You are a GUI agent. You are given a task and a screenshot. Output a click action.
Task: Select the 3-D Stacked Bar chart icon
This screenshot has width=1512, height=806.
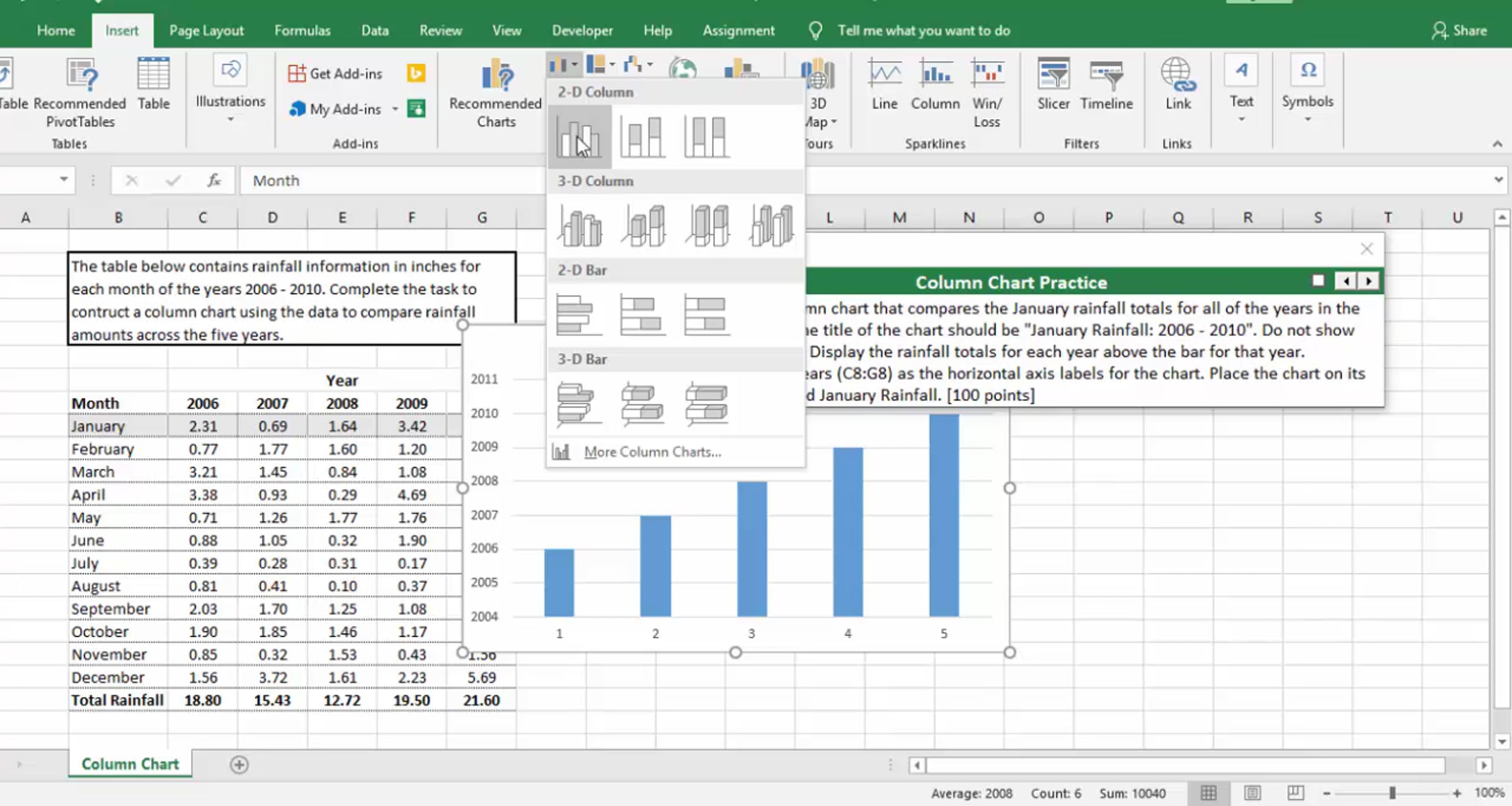[x=642, y=405]
